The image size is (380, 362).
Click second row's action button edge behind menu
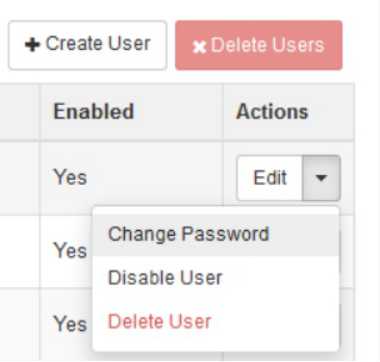340,251
